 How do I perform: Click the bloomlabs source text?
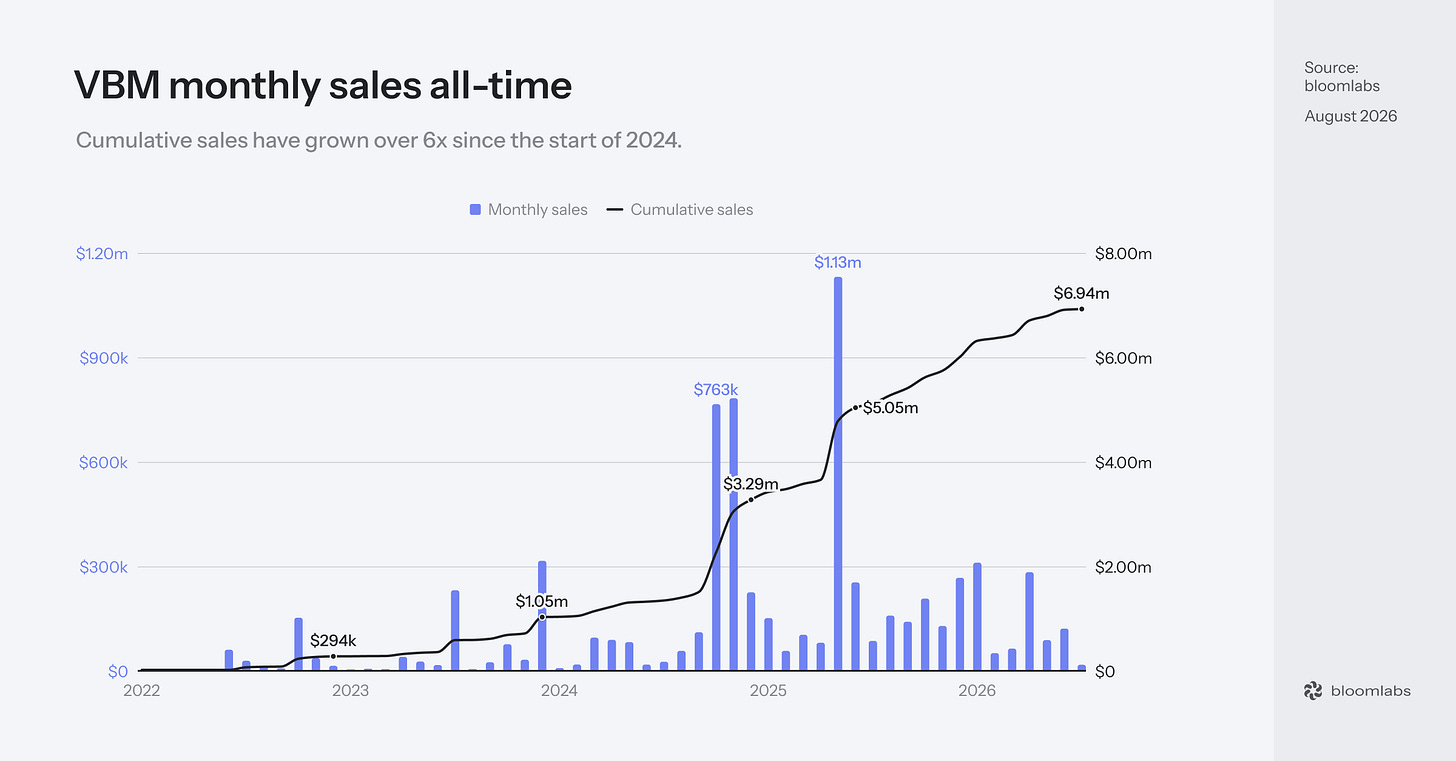(x=1342, y=86)
